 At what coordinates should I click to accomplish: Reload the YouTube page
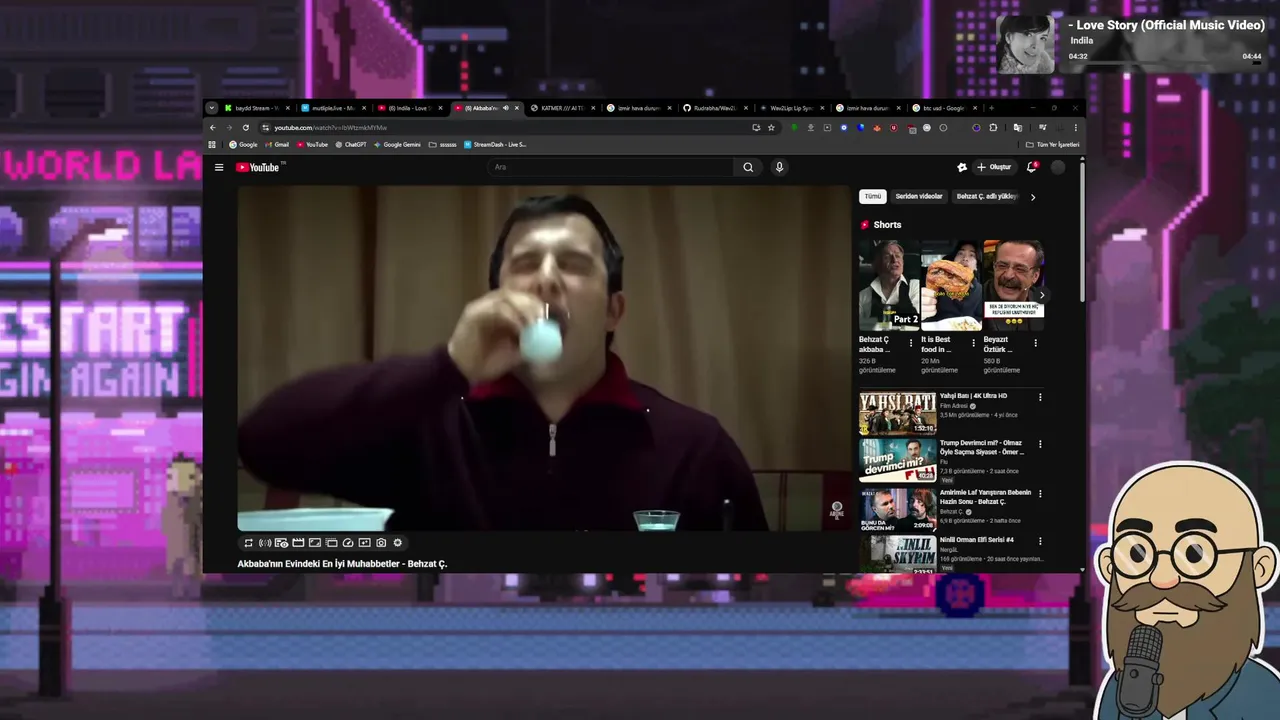[x=246, y=127]
